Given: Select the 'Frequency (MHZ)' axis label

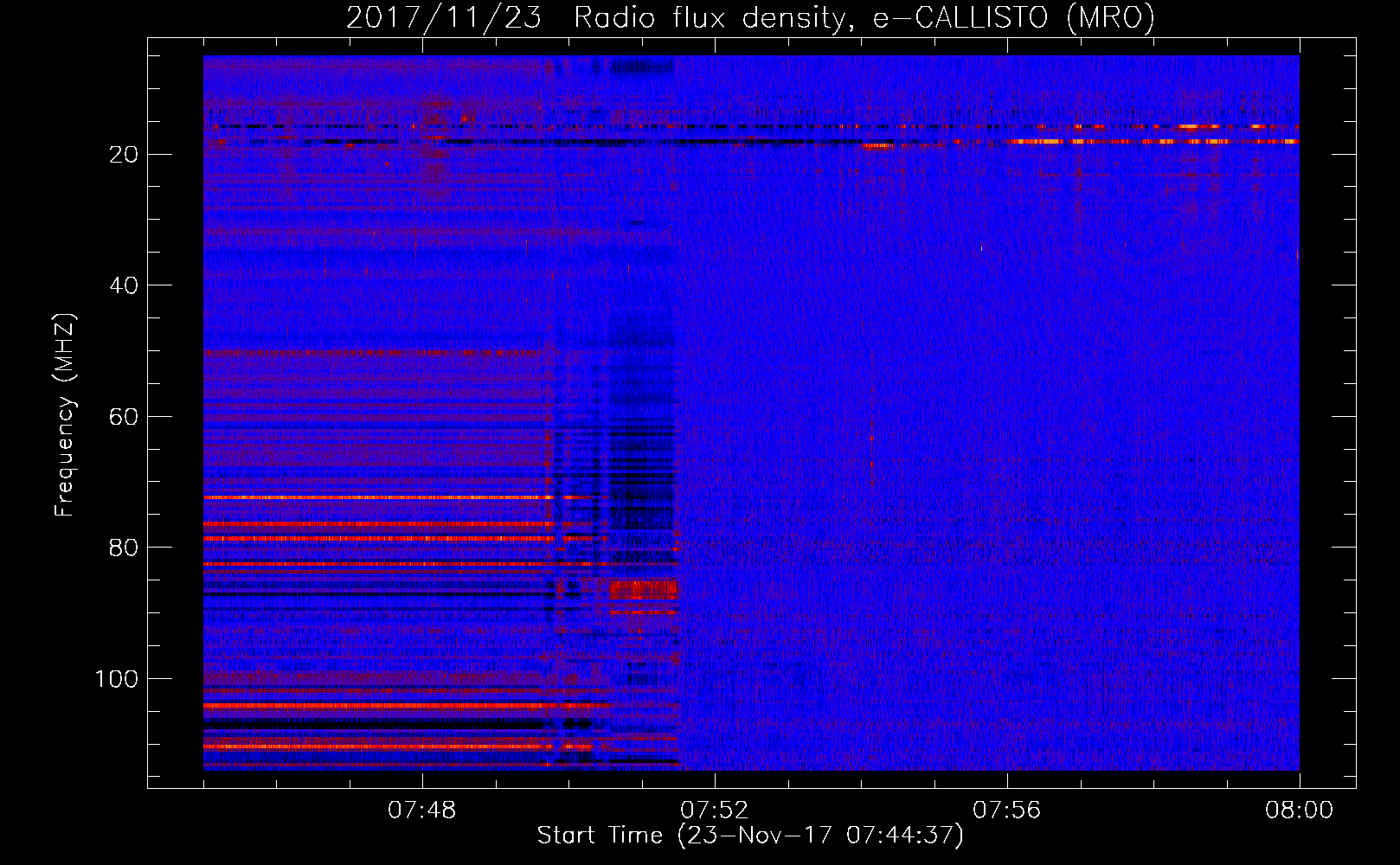Looking at the screenshot, I should (x=65, y=415).
